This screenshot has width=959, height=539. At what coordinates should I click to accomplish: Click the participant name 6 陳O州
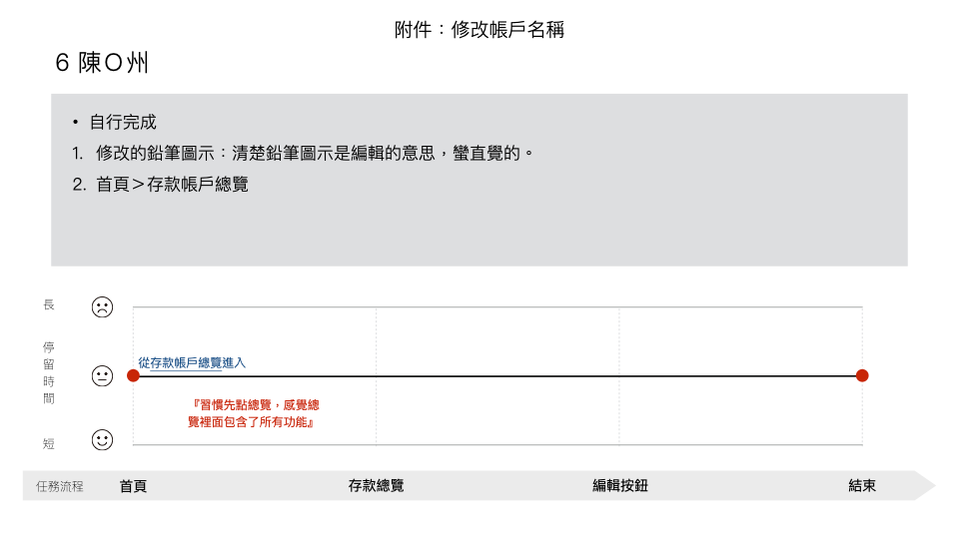point(102,62)
